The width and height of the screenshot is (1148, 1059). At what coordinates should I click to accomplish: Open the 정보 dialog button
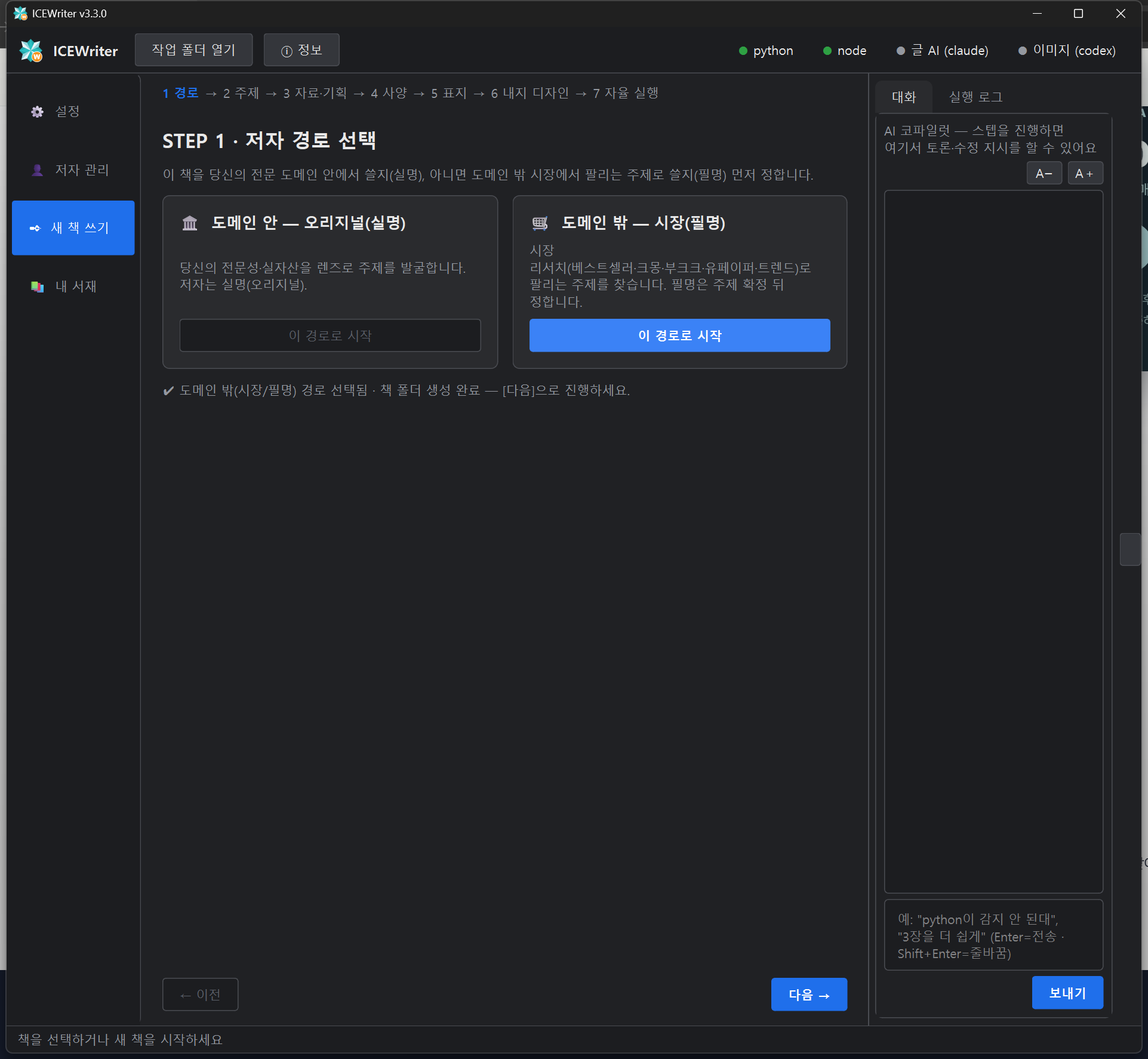pos(301,50)
